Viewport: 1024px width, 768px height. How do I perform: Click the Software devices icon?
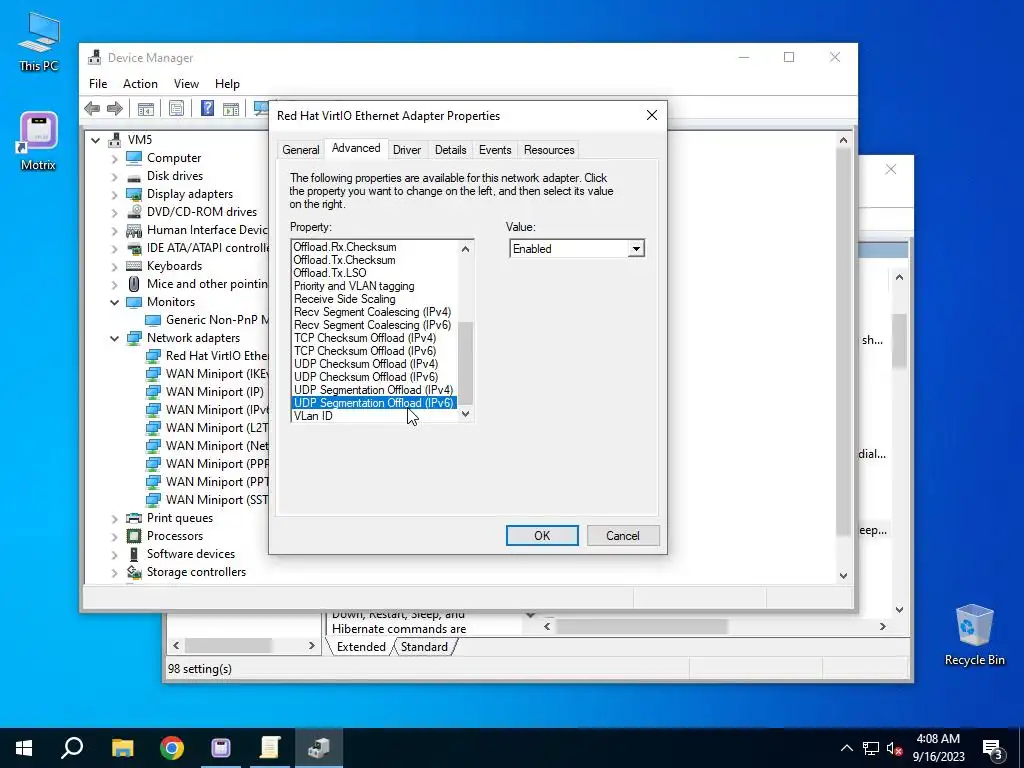134,554
